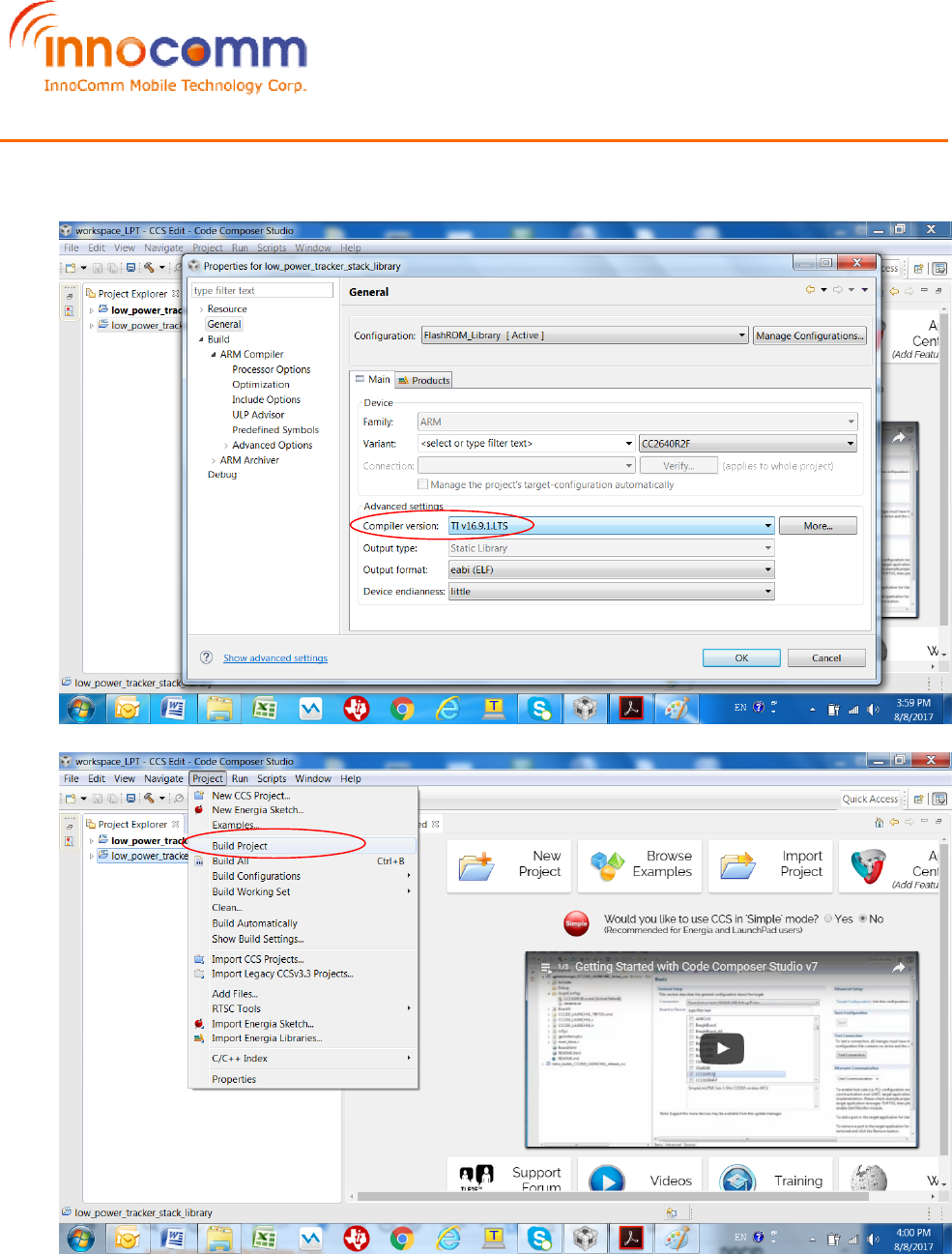Expand Resource node in Properties tree
The image size is (952, 1254).
point(201,309)
